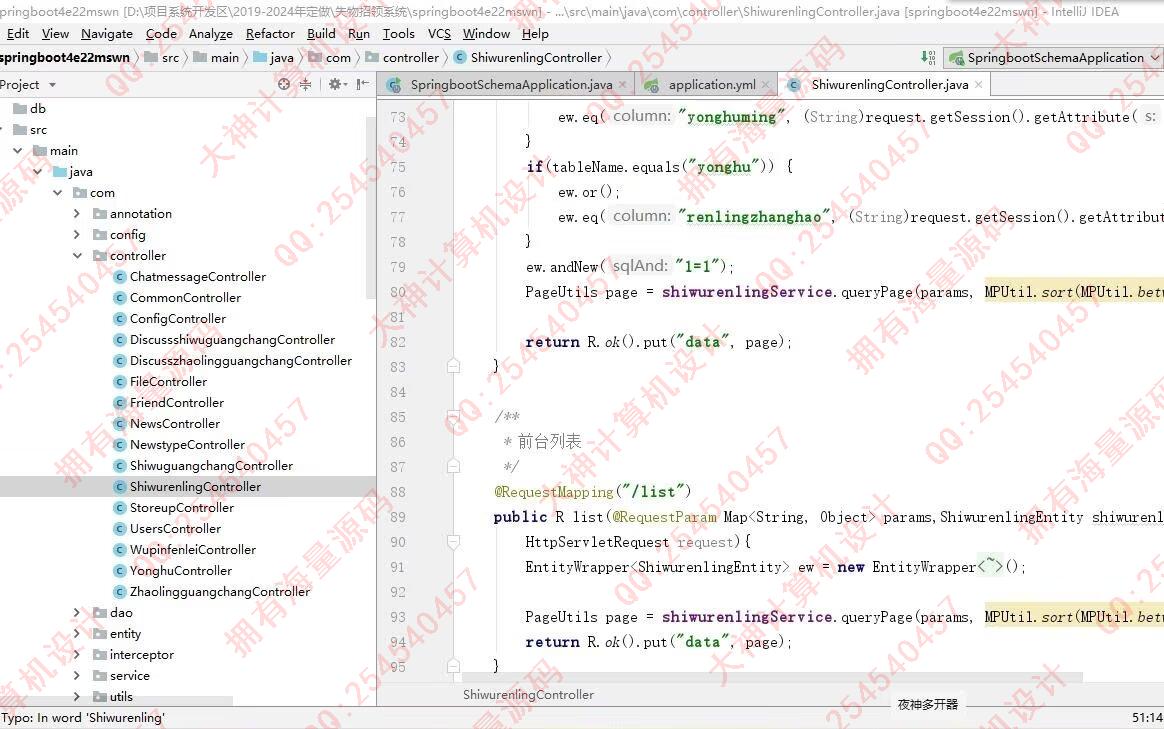Click the springboot4e22mswn breadcrumb
Image resolution: width=1164 pixels, height=729 pixels.
[x=65, y=57]
